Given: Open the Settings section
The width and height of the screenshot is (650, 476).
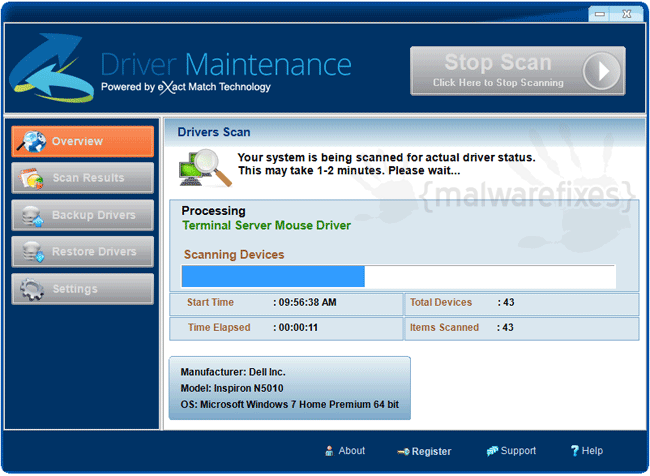Looking at the screenshot, I should [x=82, y=289].
